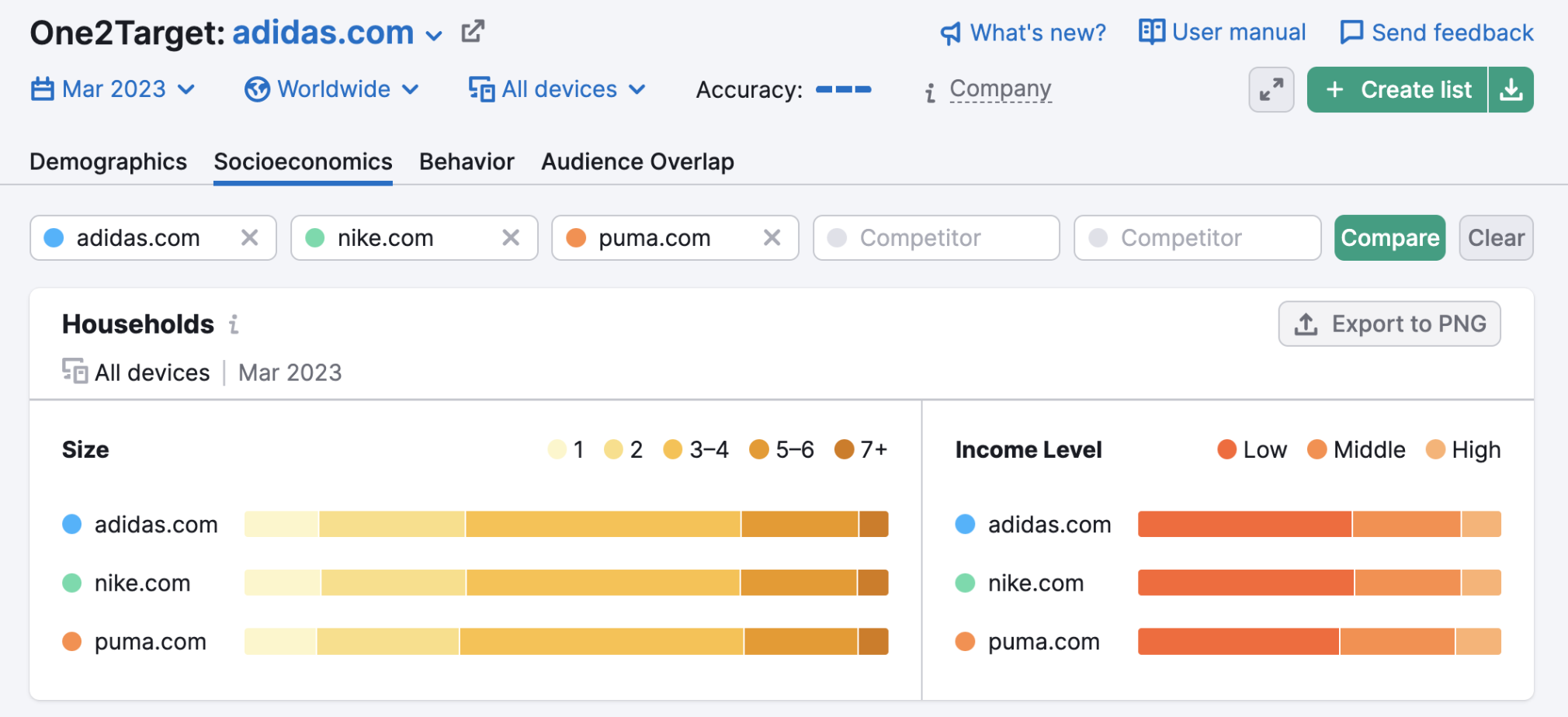Click the globe icon beside Worldwide
This screenshot has height=717, width=1568.
[x=257, y=89]
